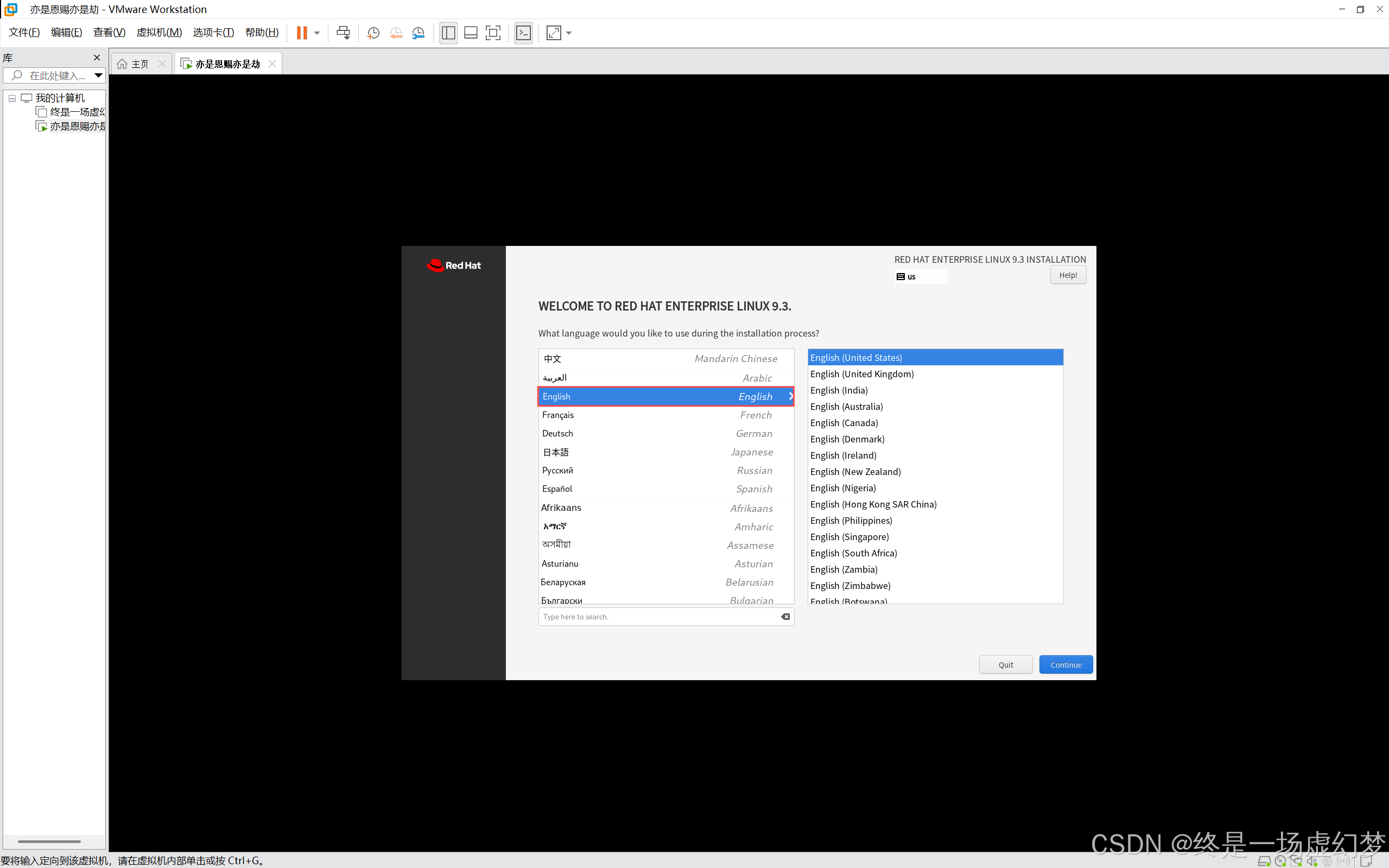The image size is (1389, 868).
Task: Click the revert to snapshot icon
Action: [396, 33]
